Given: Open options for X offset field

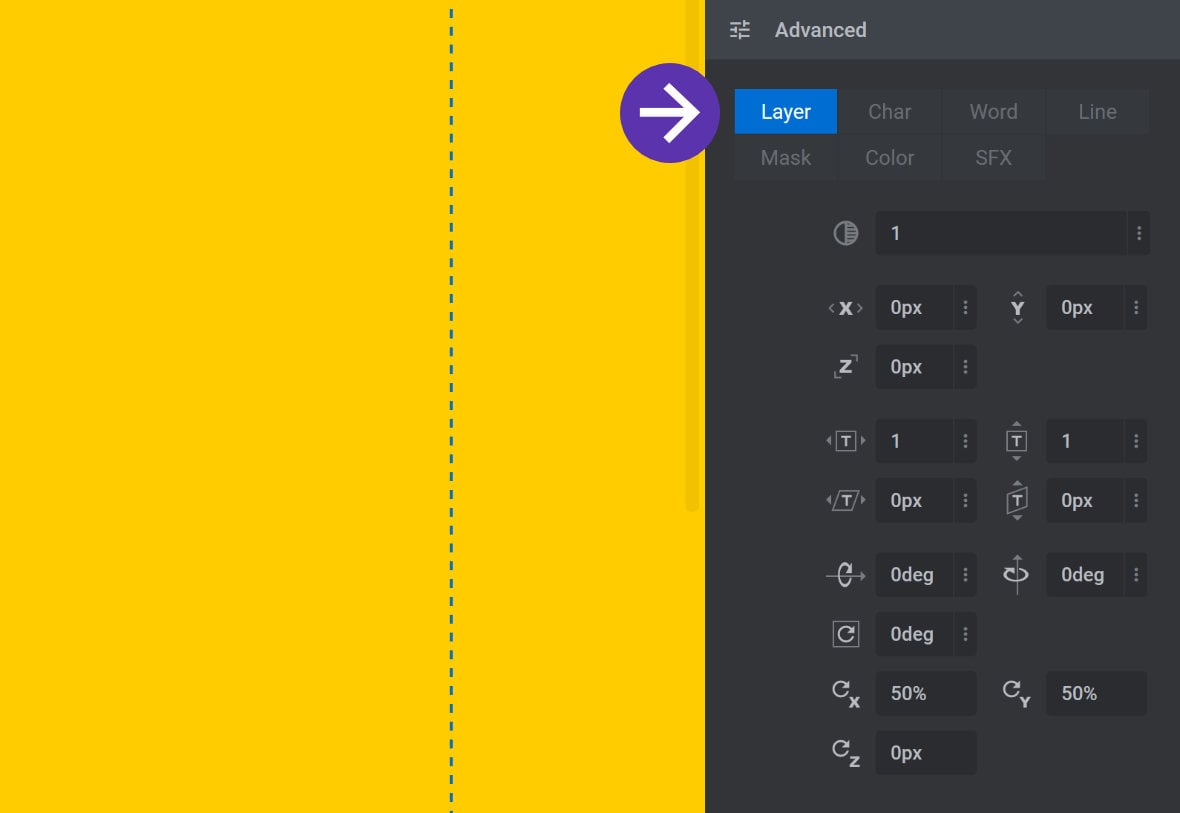Looking at the screenshot, I should 966,308.
